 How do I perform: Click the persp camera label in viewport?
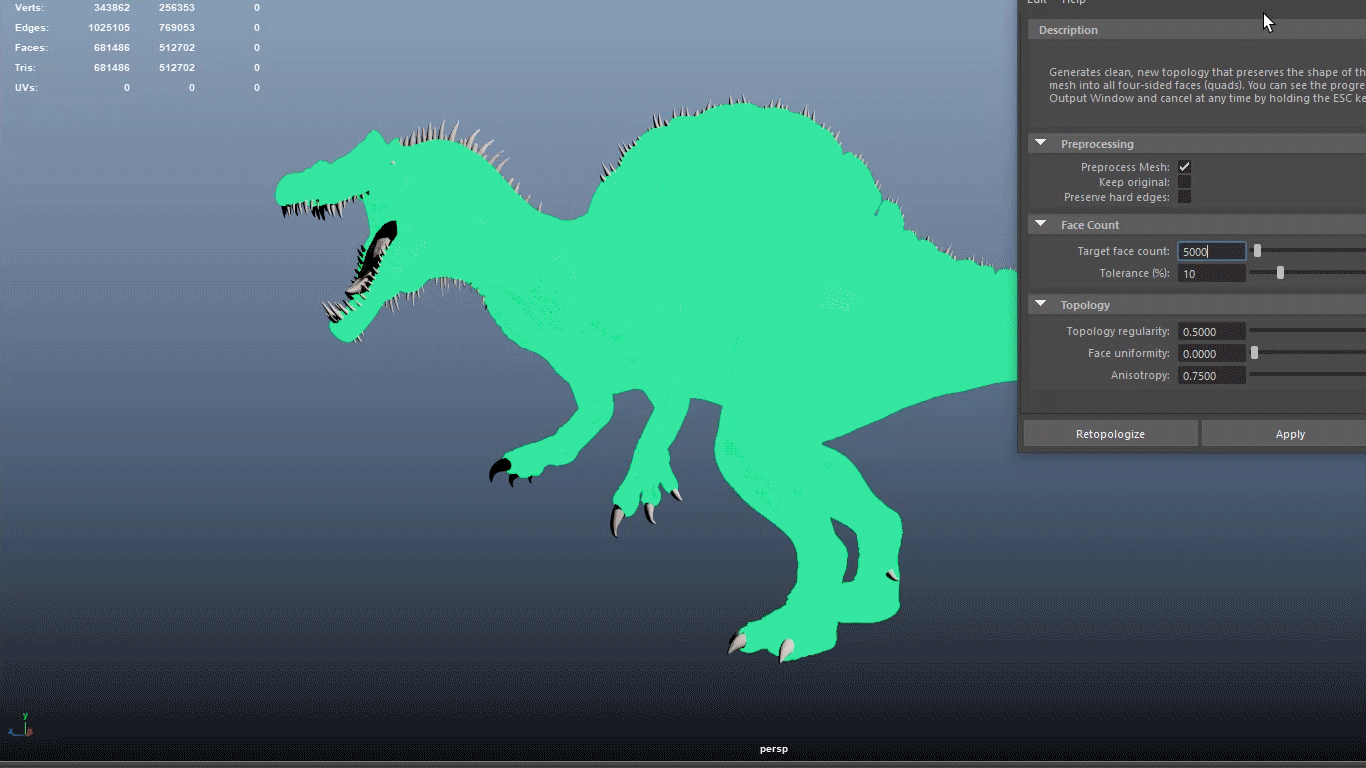(773, 749)
